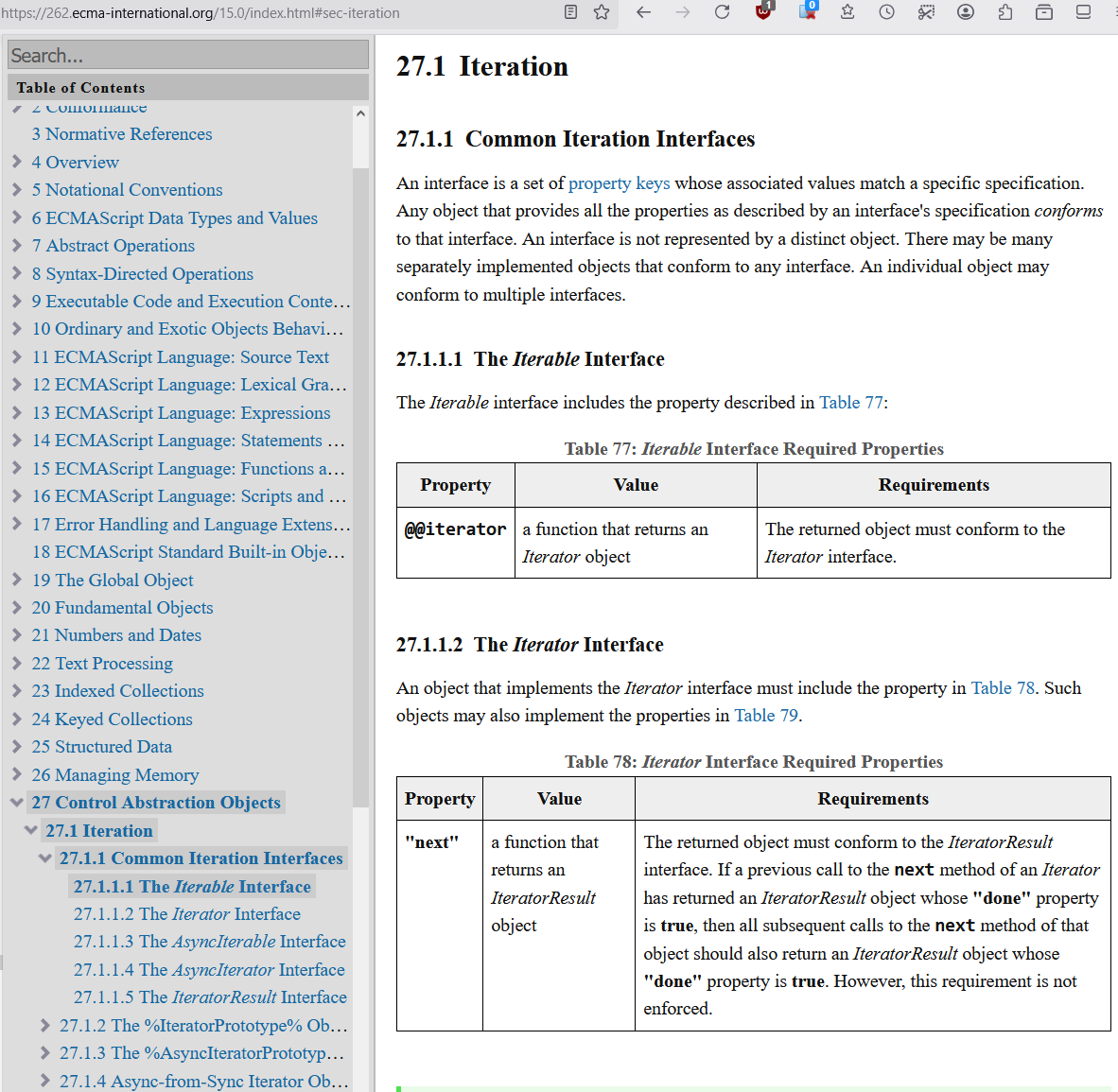This screenshot has width=1118, height=1092.
Task: Select 27.1.1.3 The AsyncIterable Interface
Action: click(x=210, y=942)
